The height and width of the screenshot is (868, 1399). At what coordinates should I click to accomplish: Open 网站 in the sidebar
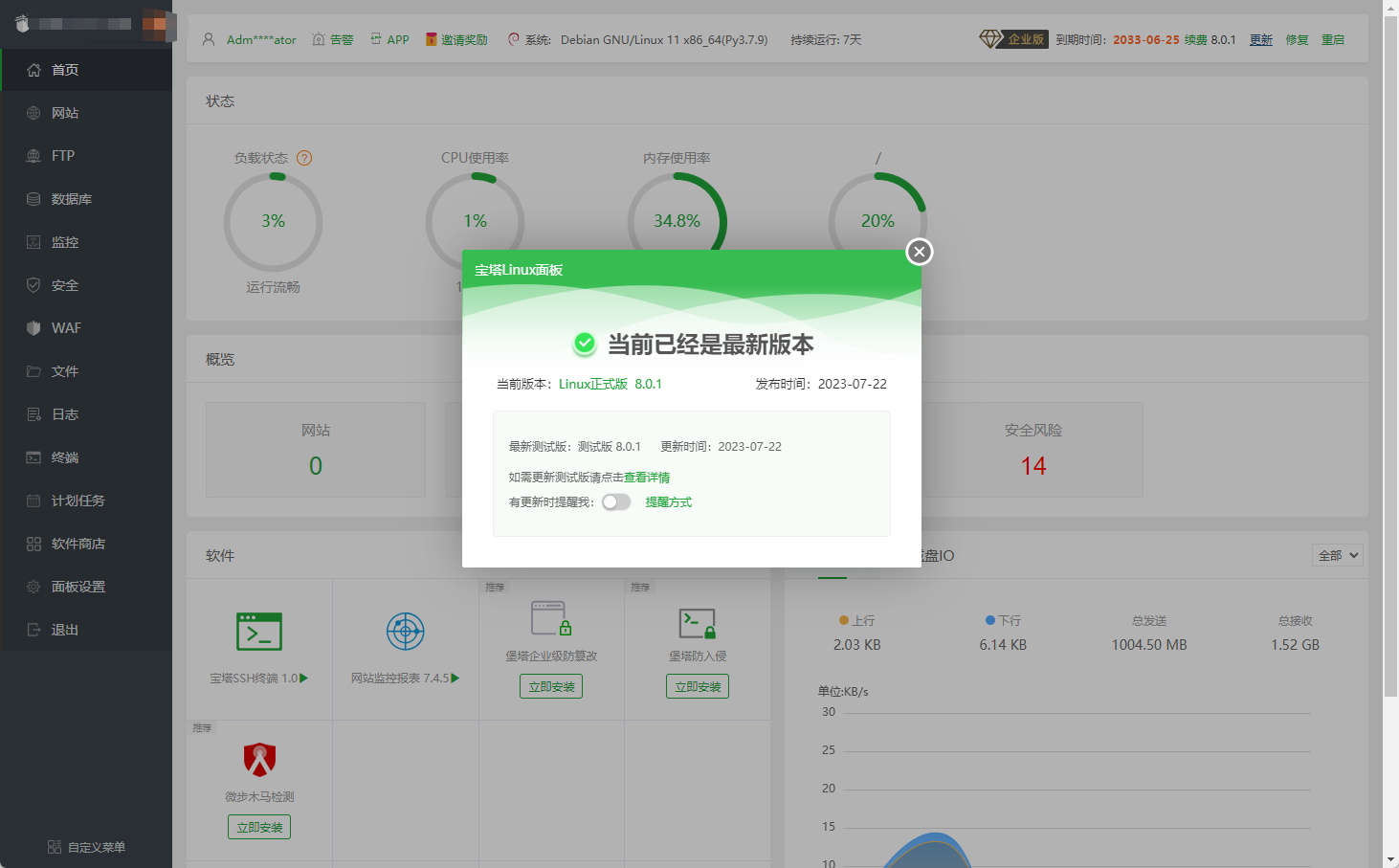(x=65, y=113)
